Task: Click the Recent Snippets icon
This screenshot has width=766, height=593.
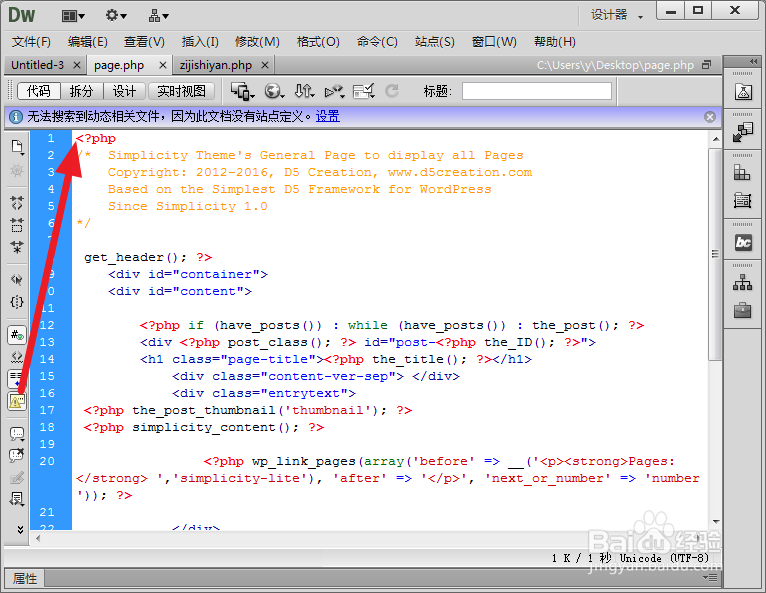Action: (17, 499)
